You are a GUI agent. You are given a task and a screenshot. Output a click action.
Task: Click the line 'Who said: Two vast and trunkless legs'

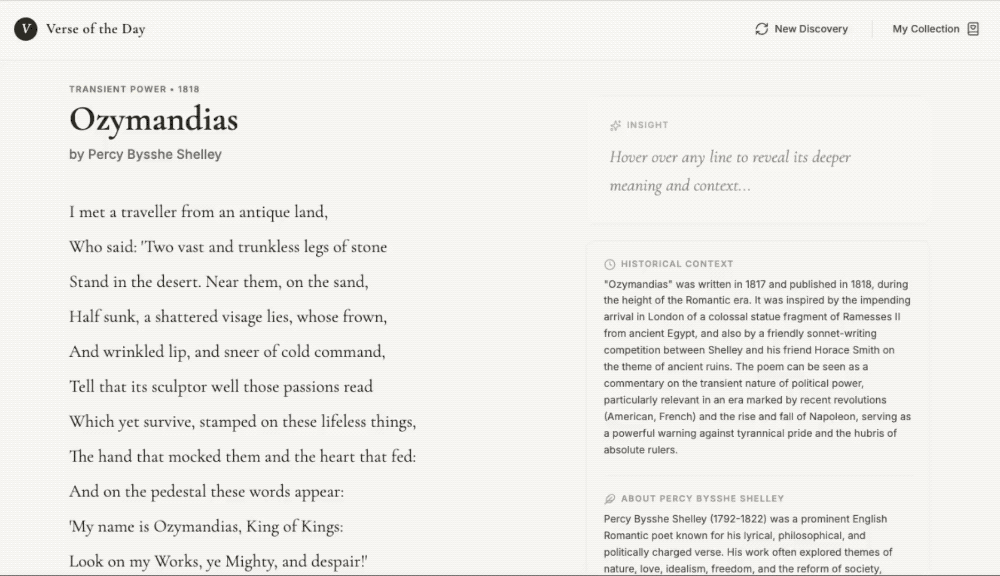click(228, 247)
